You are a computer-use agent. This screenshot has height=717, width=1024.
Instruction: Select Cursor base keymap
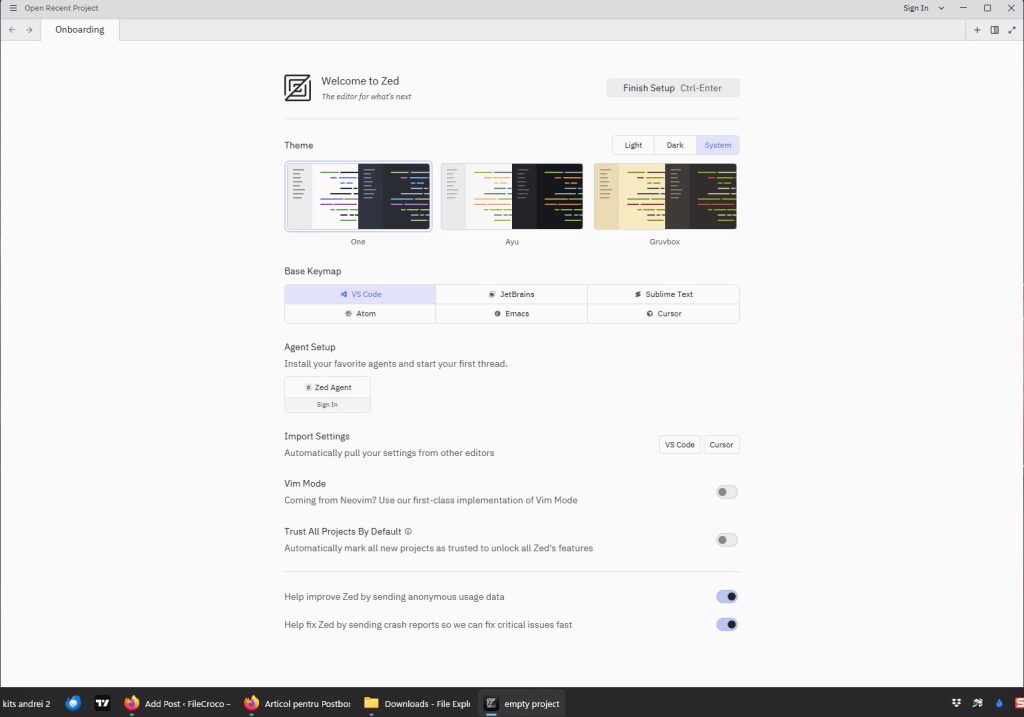[664, 313]
